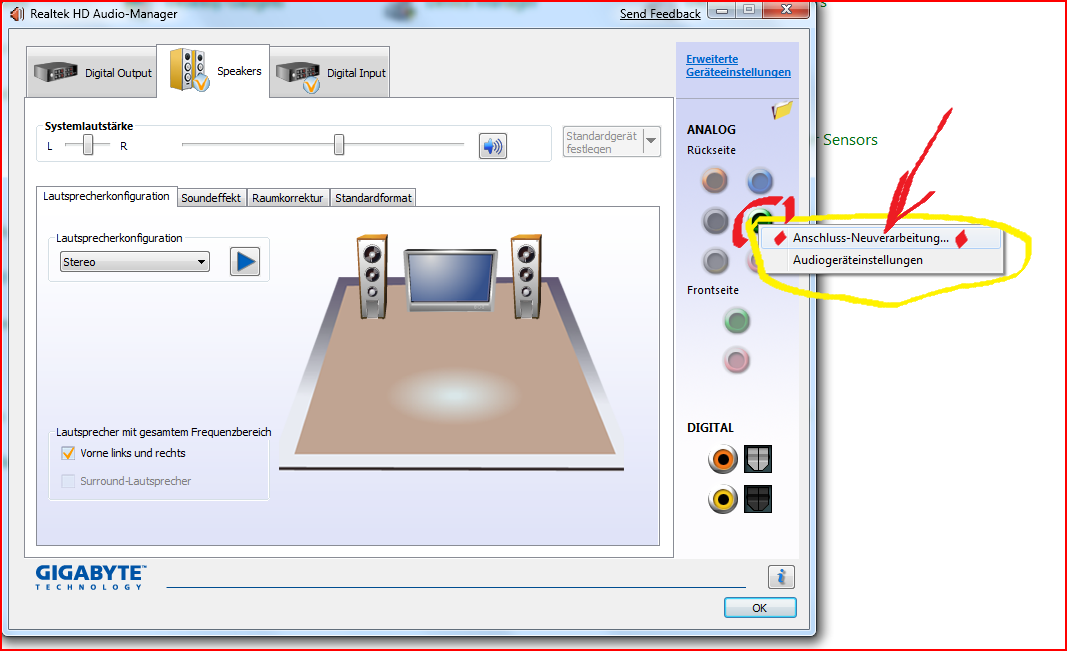Viewport: 1067px width, 651px height.
Task: Click the left speaker in room view
Action: click(x=372, y=276)
